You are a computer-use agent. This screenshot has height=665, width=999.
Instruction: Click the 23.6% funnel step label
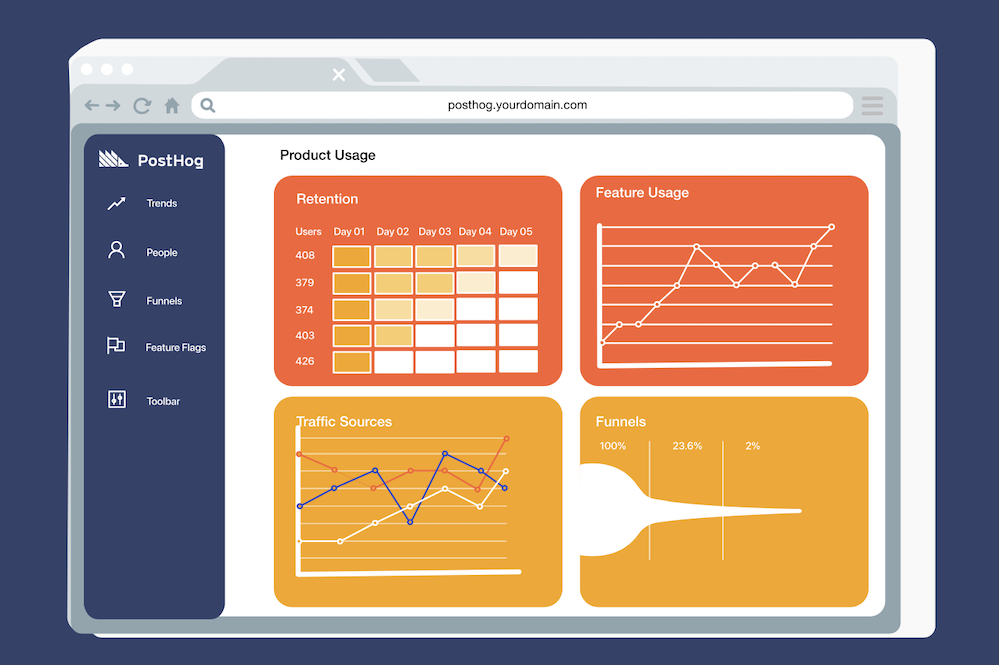click(x=687, y=446)
